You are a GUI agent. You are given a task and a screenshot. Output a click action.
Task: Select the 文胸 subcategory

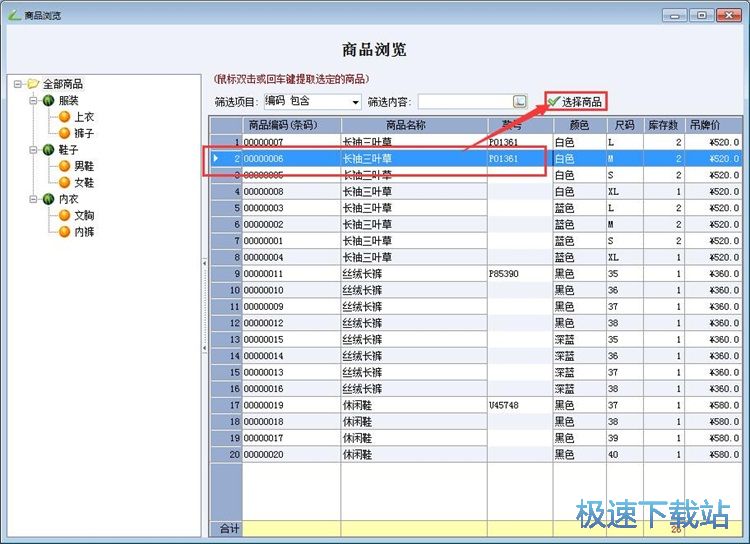(84, 215)
